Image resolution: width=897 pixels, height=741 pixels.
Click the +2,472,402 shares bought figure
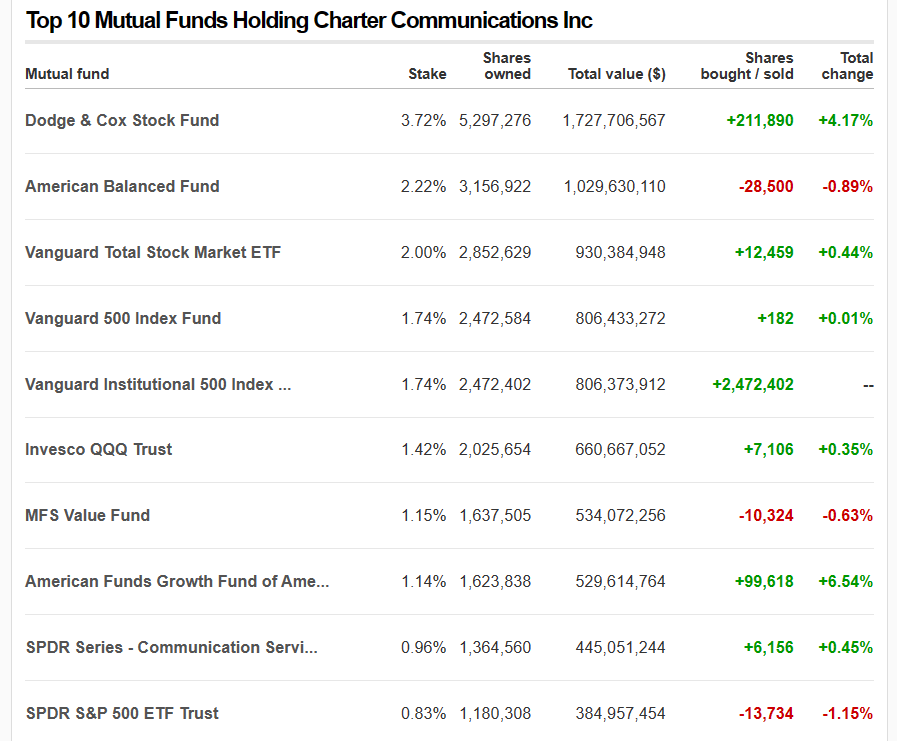(753, 385)
